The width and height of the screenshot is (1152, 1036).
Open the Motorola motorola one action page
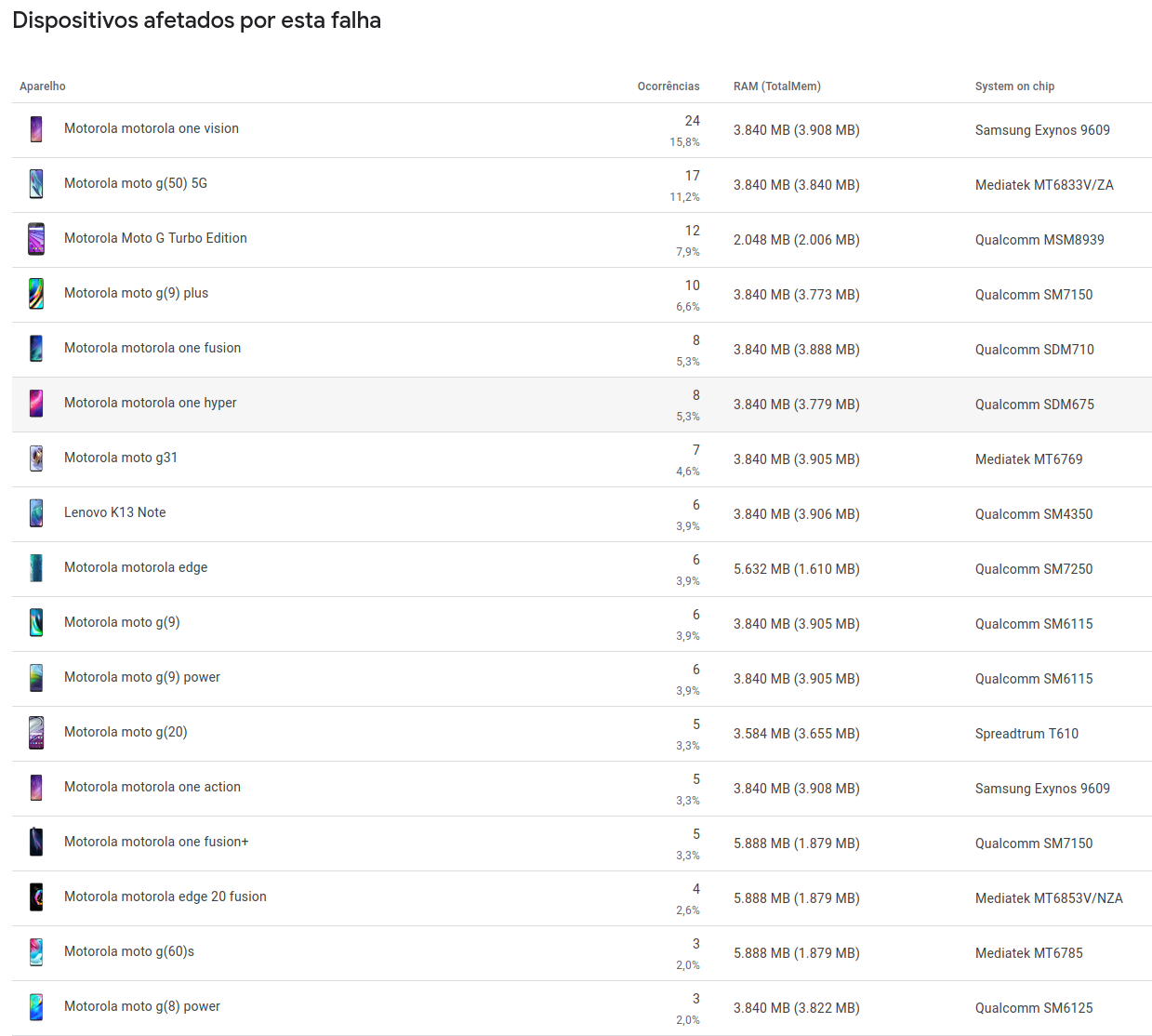tap(152, 787)
